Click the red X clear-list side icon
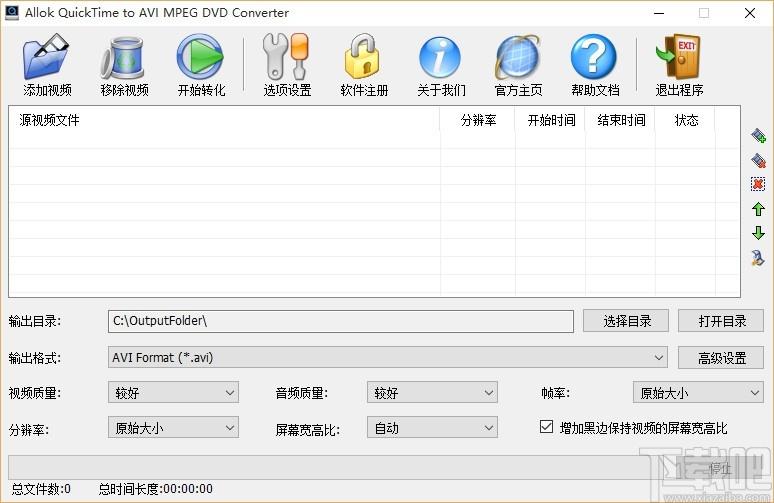Screen dimensions: 774x503 pos(758,184)
